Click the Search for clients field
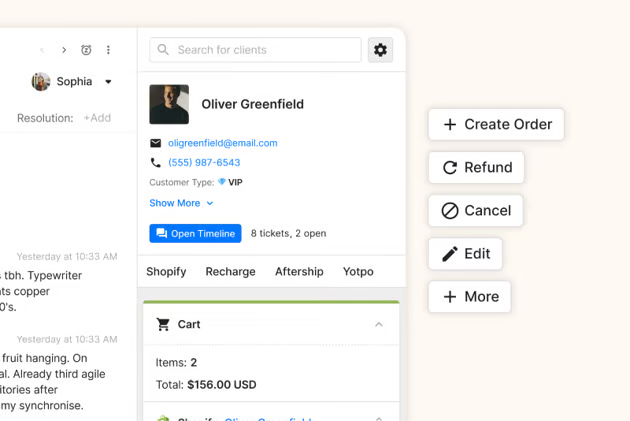 [264, 50]
